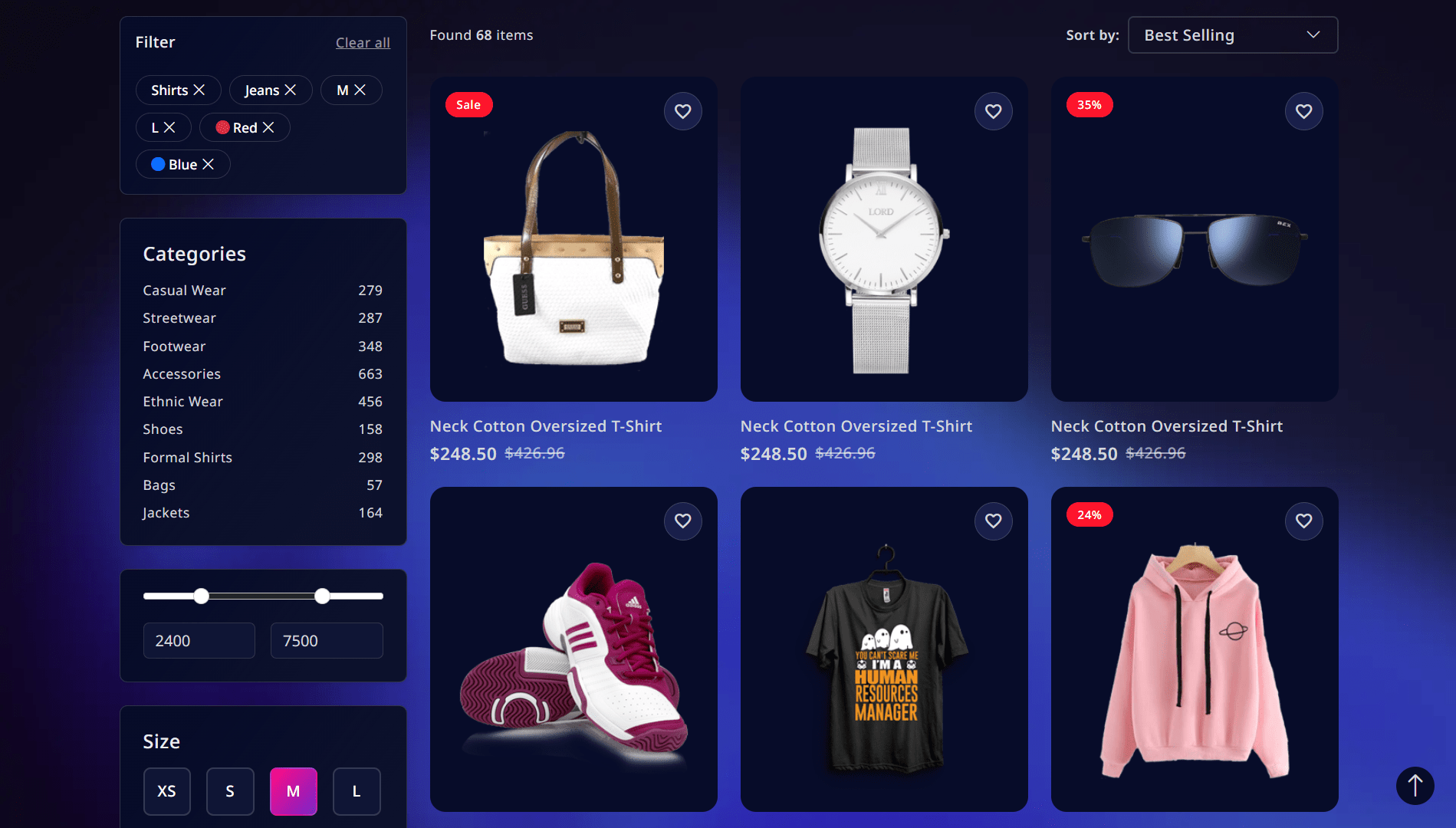Add the silver watch to wishlist
Viewport: 1456px width, 828px height.
pos(993,111)
